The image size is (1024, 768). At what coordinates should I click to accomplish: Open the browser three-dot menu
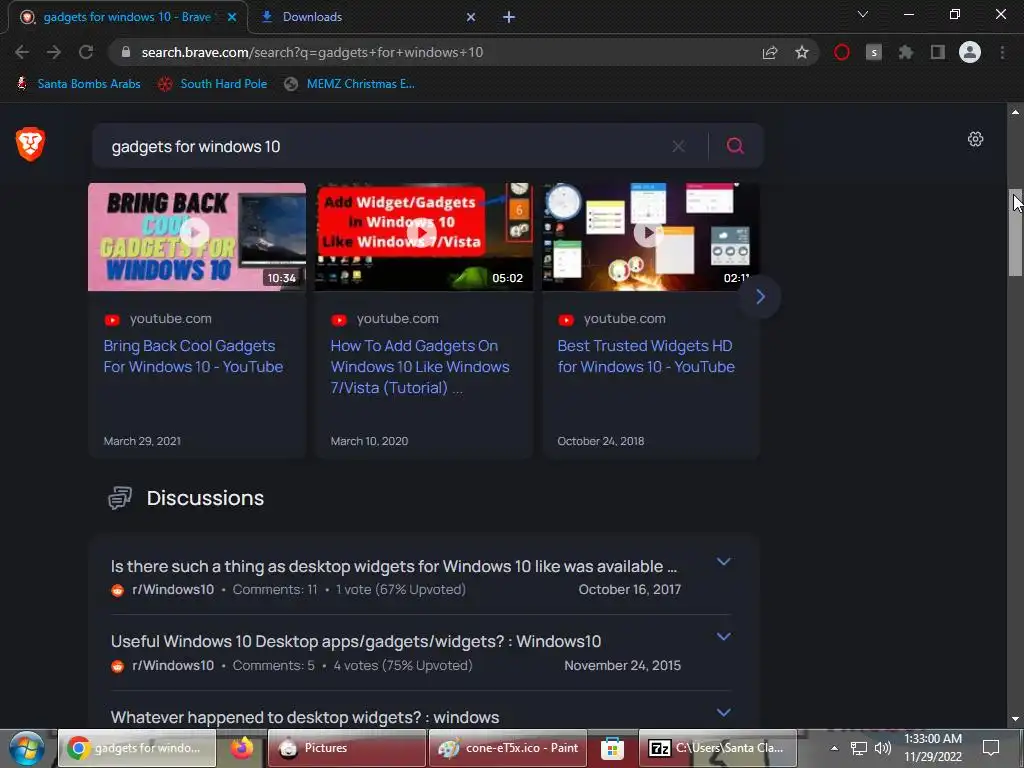pos(1002,52)
